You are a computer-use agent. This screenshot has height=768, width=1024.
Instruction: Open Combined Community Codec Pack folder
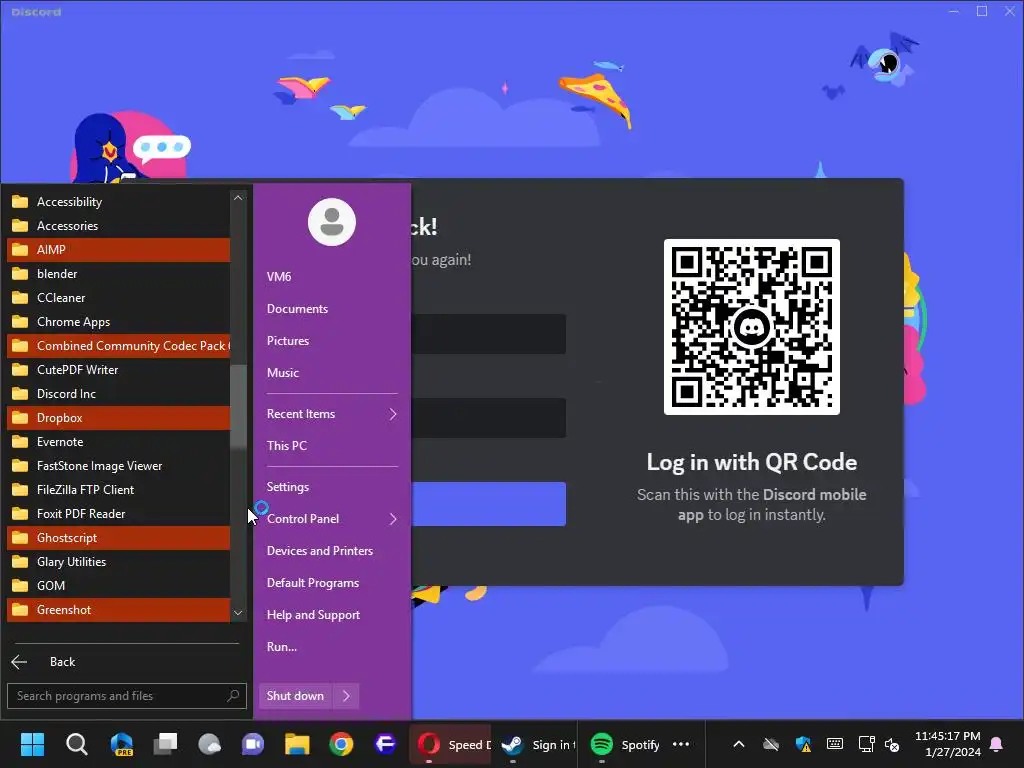pyautogui.click(x=118, y=345)
